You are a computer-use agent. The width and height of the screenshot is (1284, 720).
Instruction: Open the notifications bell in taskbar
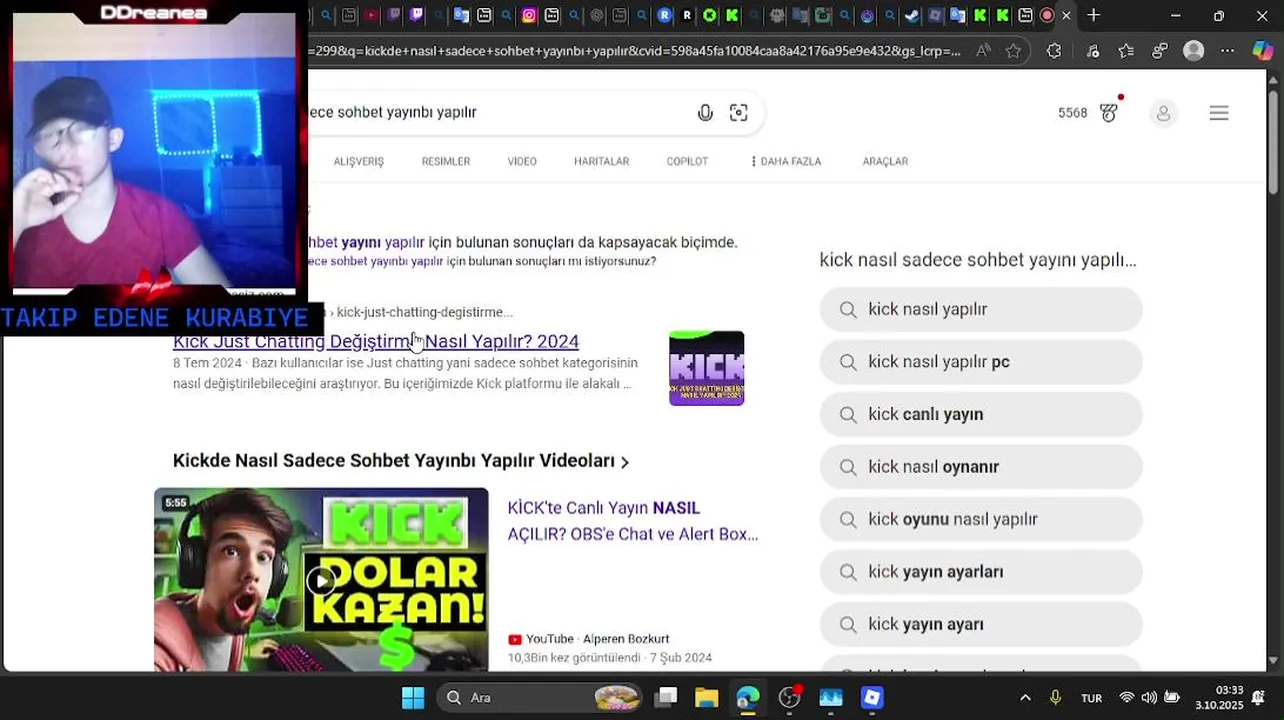pyautogui.click(x=1259, y=698)
